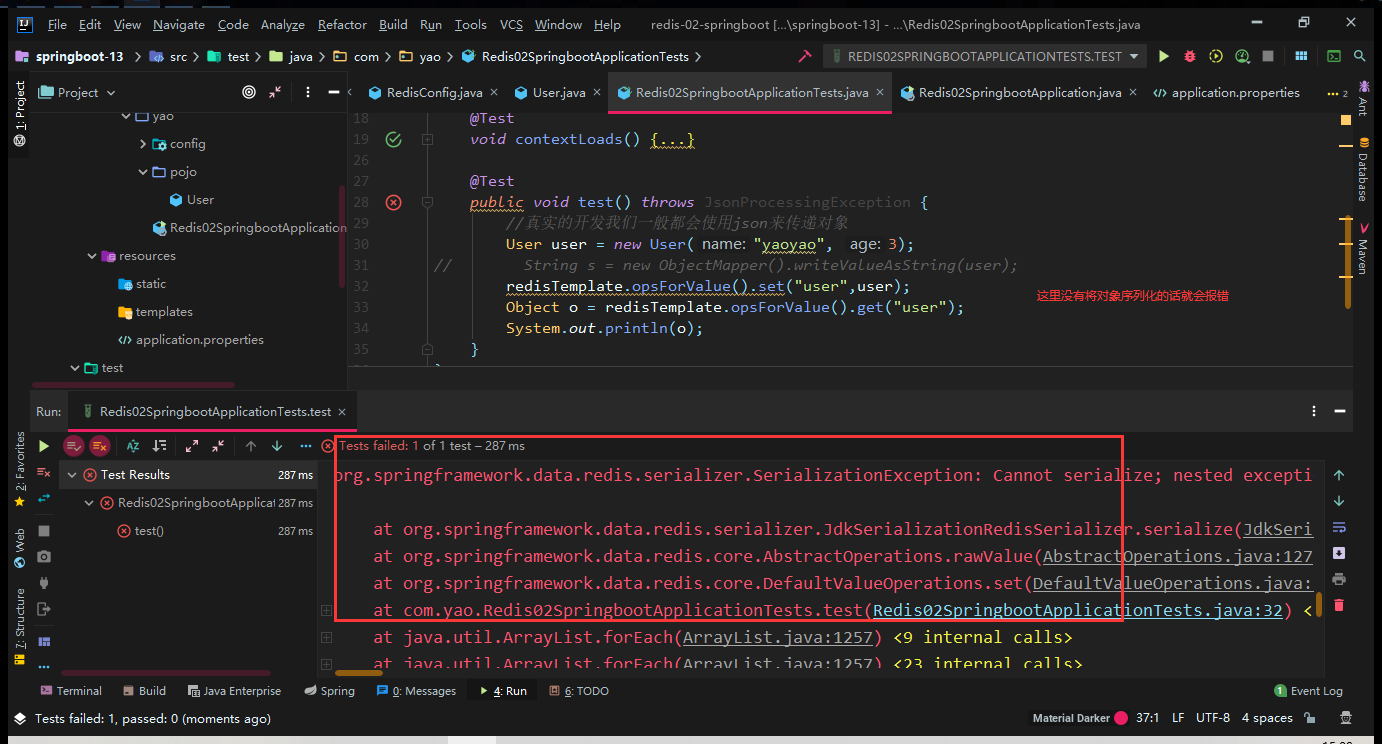Click the failed test gutter icon at line 28
Viewport: 1382px width, 744px height.
click(393, 202)
